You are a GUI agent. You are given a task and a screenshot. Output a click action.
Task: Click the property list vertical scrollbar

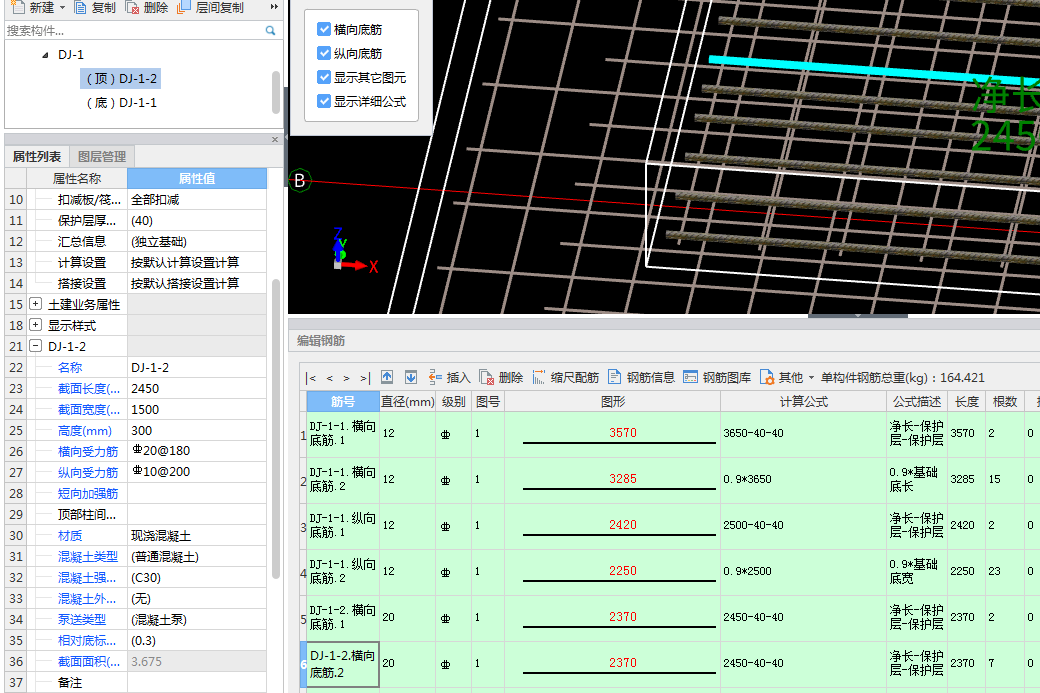pyautogui.click(x=276, y=431)
